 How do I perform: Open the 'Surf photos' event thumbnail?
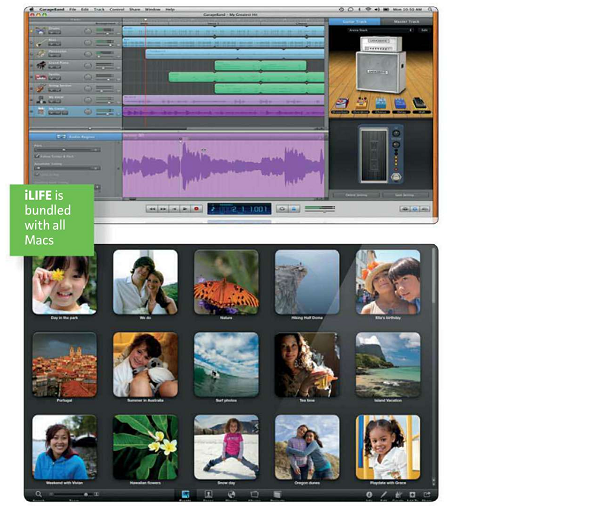pos(226,364)
